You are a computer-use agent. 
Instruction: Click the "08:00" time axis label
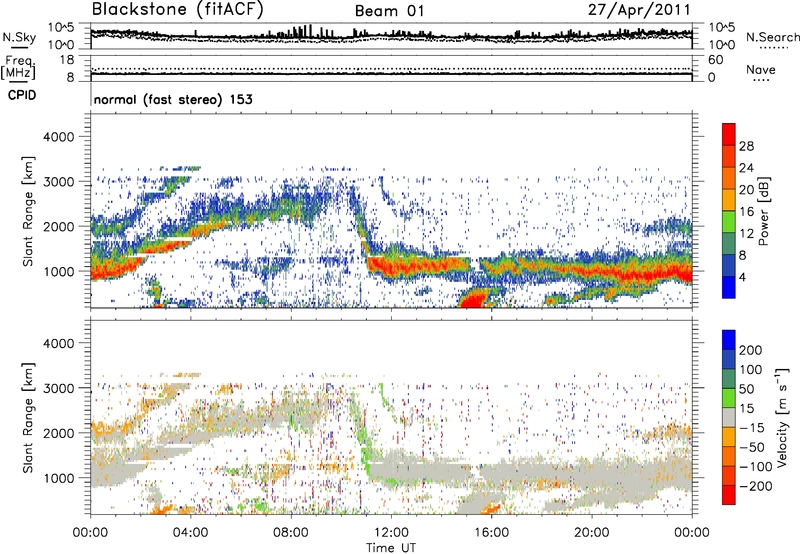[x=291, y=532]
